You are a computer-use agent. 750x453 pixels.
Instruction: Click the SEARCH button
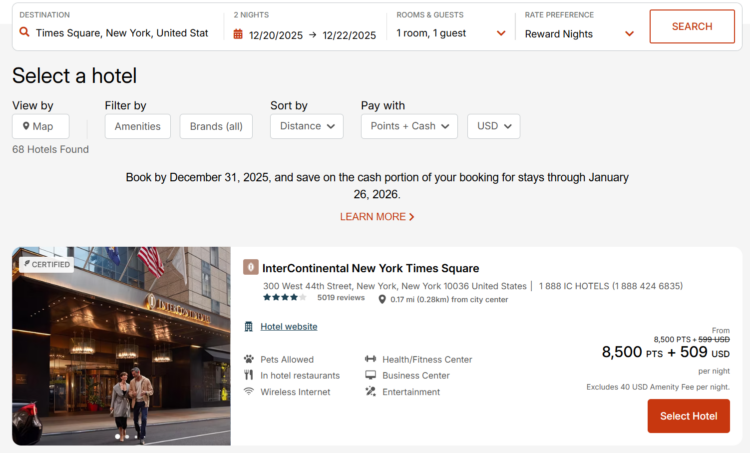(x=692, y=26)
